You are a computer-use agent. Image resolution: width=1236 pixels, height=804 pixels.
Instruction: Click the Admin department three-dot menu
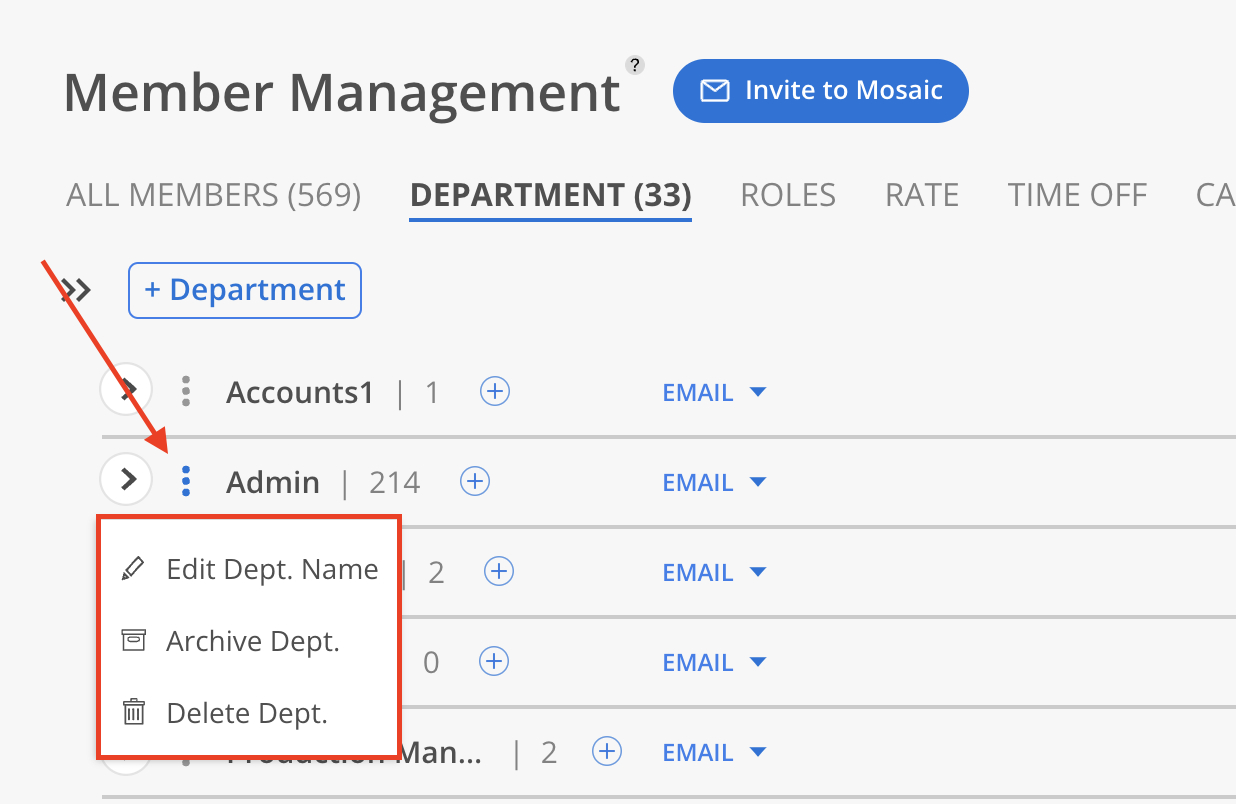pos(186,481)
